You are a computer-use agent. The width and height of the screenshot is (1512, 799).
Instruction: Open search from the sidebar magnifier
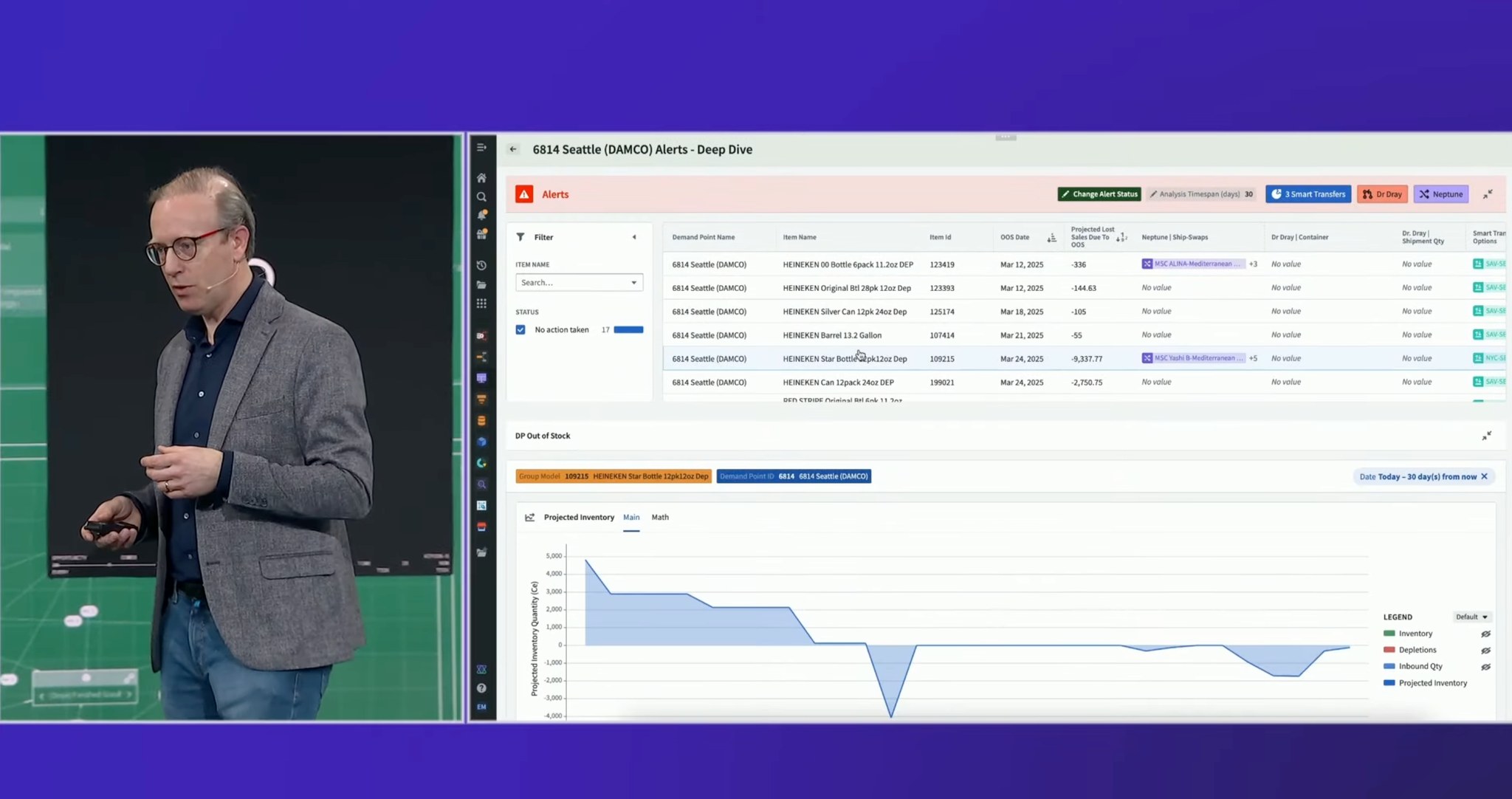pyautogui.click(x=481, y=197)
